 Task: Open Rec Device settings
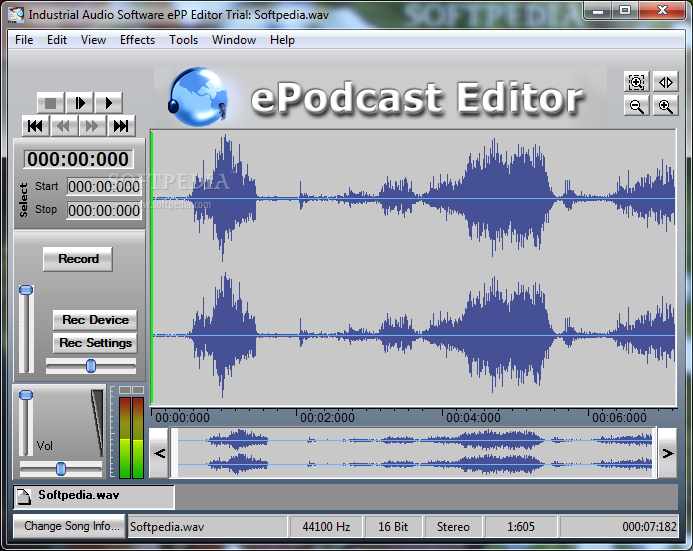point(95,320)
